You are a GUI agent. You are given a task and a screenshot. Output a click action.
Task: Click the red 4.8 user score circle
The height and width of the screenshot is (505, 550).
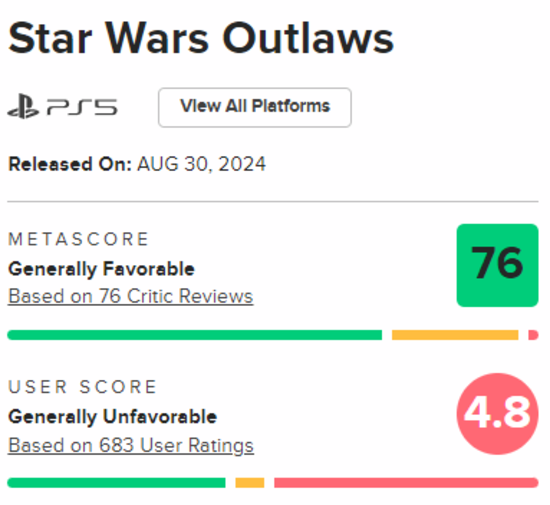(497, 414)
